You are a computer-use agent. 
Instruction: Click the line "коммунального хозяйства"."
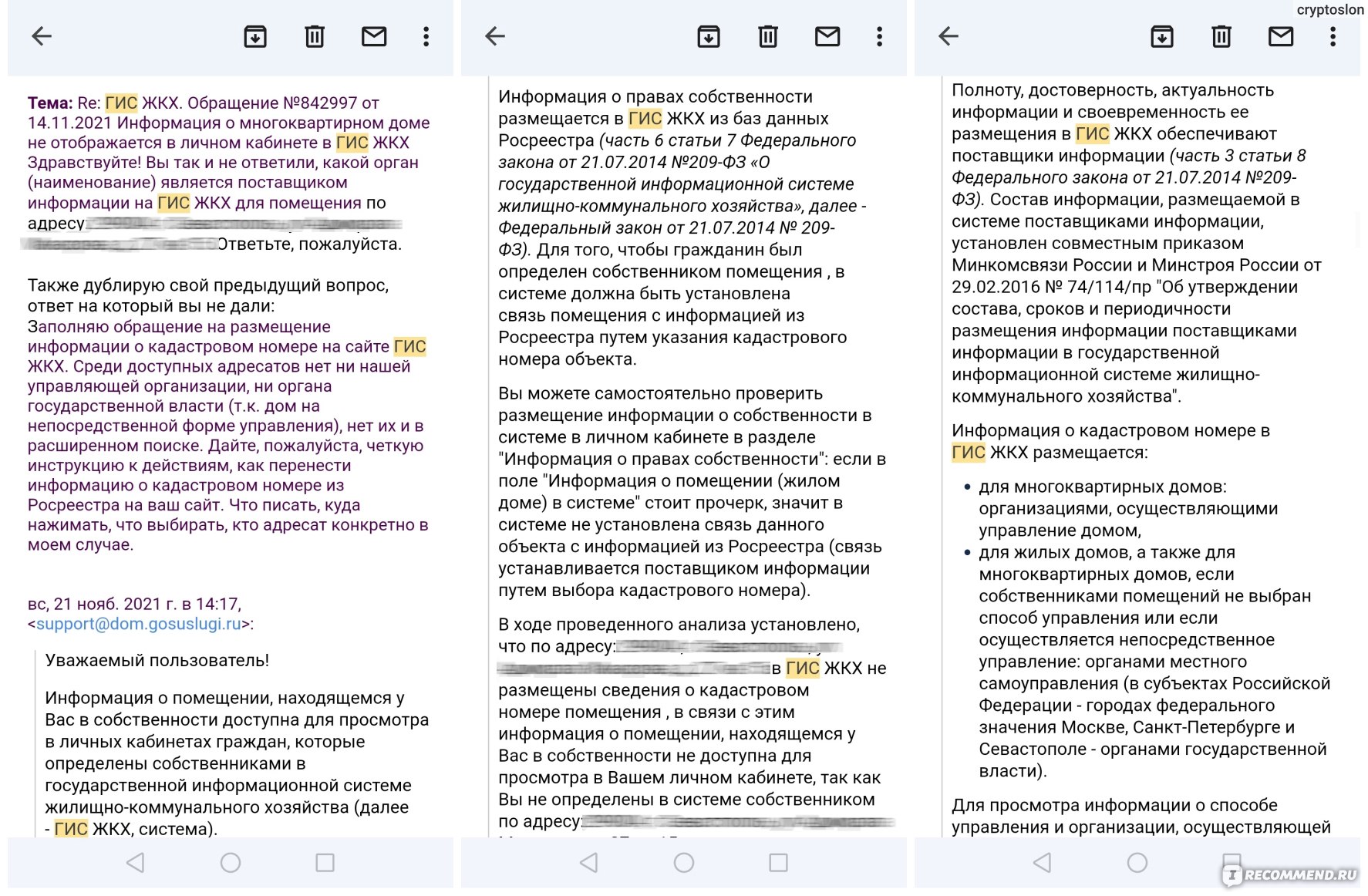[x=1066, y=397]
